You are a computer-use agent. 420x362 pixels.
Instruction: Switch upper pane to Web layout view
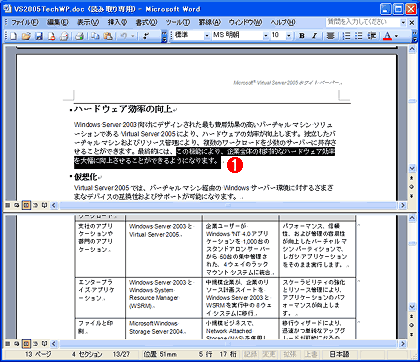(16, 205)
